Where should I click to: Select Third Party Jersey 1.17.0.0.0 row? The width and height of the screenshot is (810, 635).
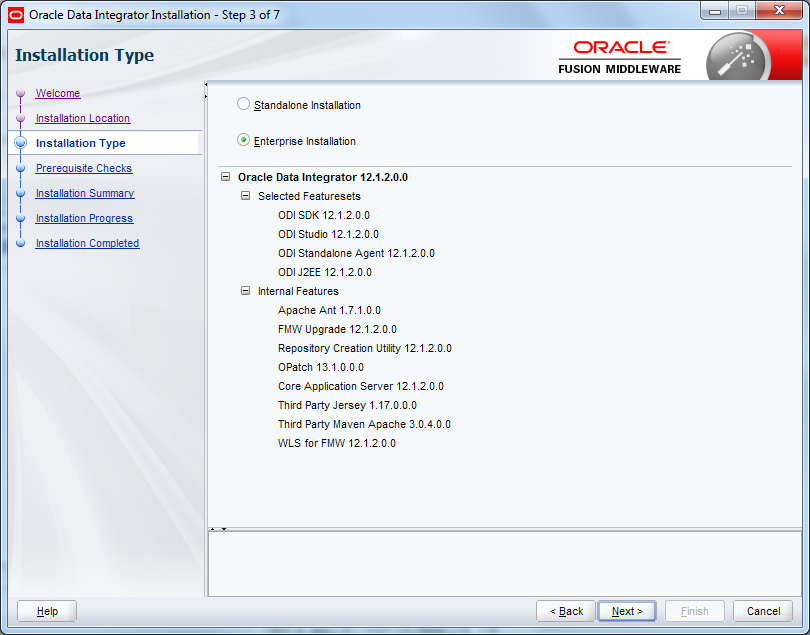click(x=347, y=405)
